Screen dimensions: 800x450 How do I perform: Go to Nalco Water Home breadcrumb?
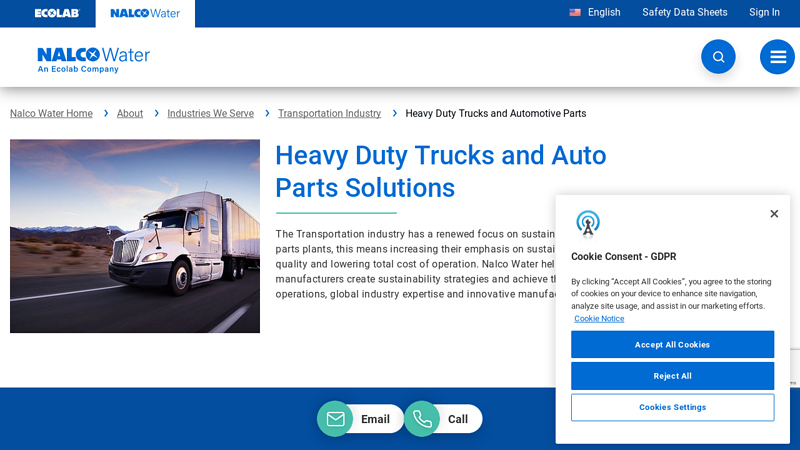51,113
